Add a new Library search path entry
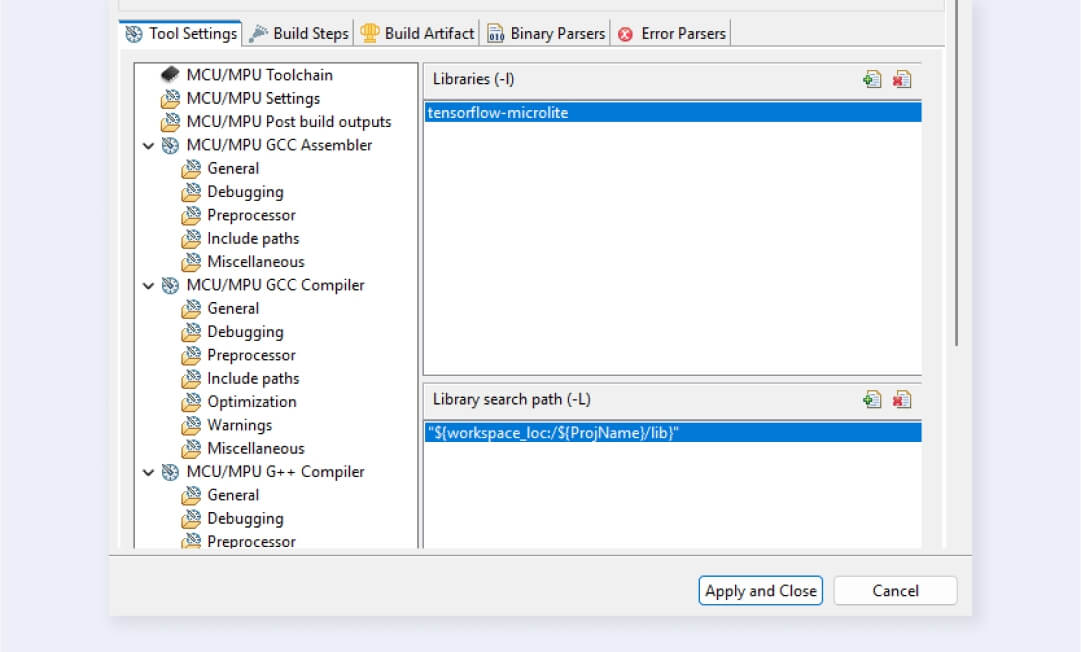The width and height of the screenshot is (1081, 652). pyautogui.click(x=872, y=400)
